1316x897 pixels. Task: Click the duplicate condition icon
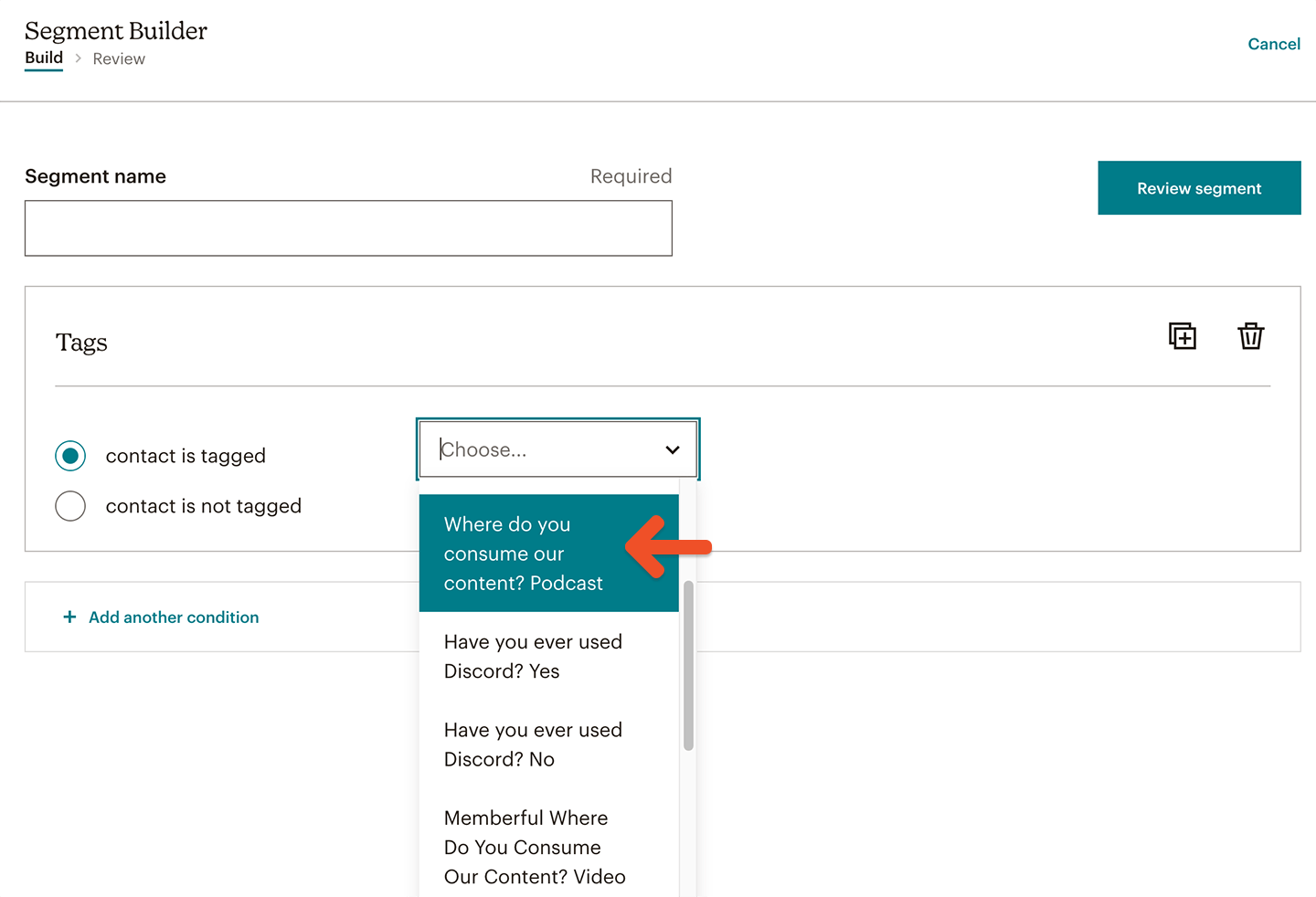point(1182,336)
